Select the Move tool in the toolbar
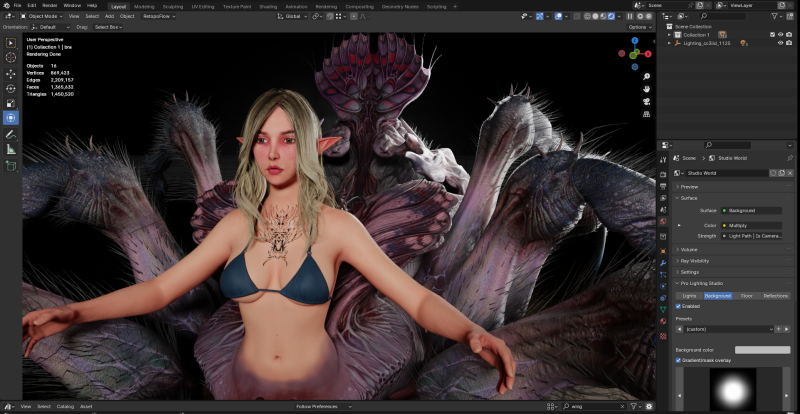 pyautogui.click(x=11, y=73)
